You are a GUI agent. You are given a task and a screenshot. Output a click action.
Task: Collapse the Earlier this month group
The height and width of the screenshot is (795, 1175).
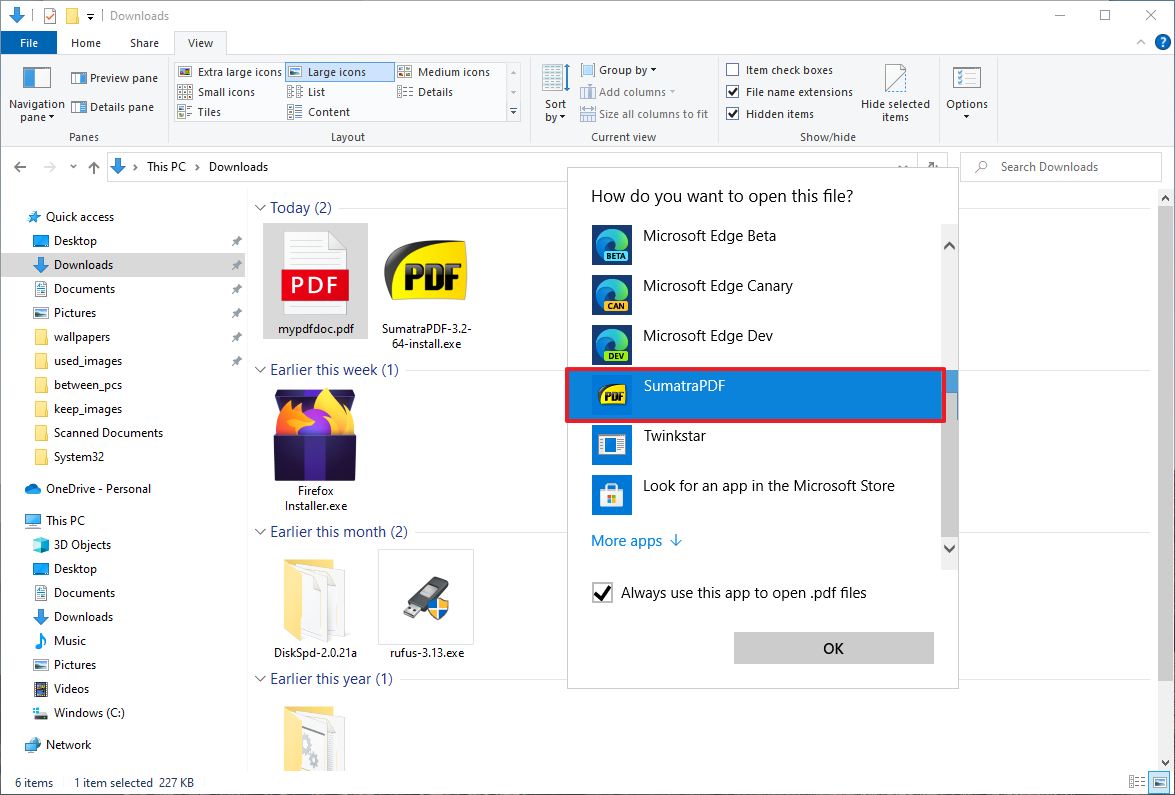point(260,532)
